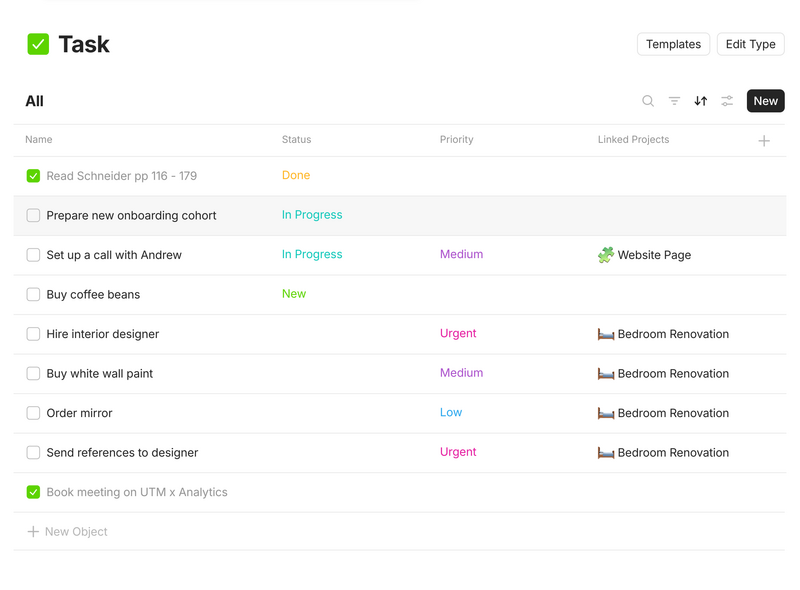Tick Buy white wall paint checkbox
800x590 pixels.
click(33, 374)
